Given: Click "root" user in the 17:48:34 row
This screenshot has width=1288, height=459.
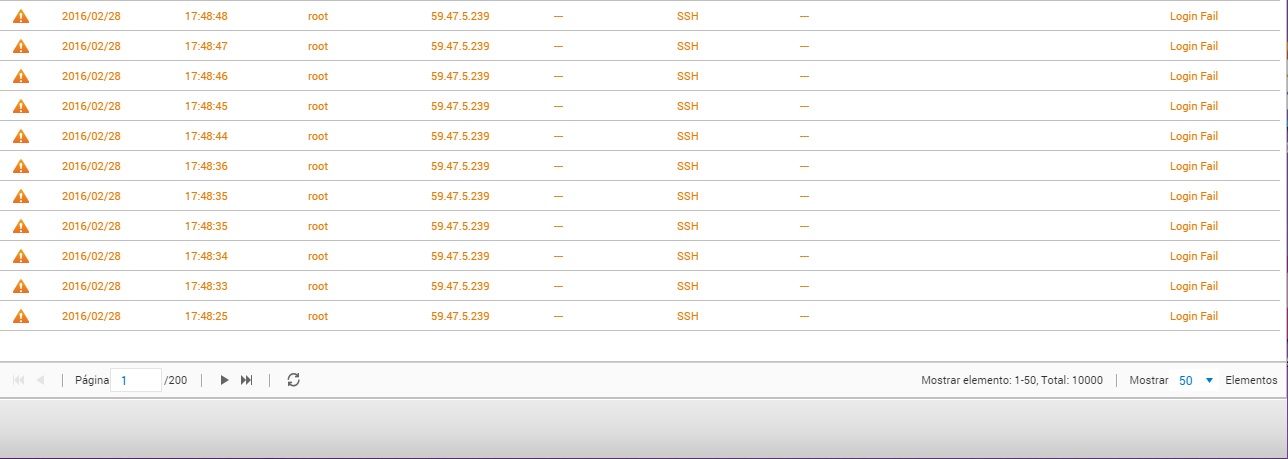Looking at the screenshot, I should pyautogui.click(x=318, y=256).
